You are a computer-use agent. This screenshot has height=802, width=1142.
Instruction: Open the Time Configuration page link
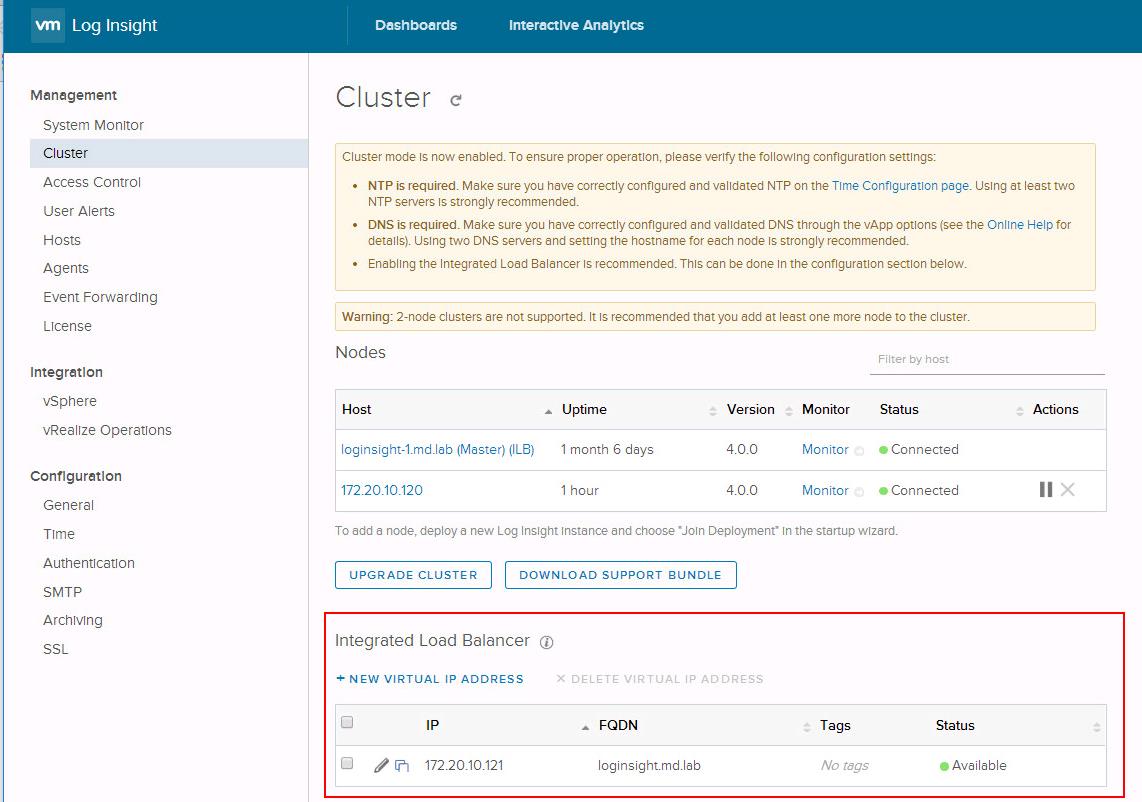point(900,185)
